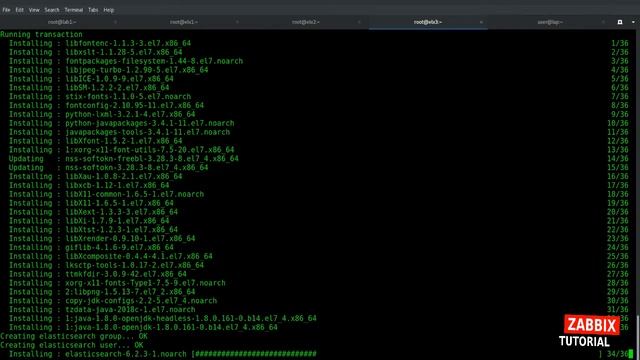Click libXext-1.3.3-3.el7.x86_64 text
Viewport: 640px width, 360px height.
pyautogui.click(x=121, y=212)
